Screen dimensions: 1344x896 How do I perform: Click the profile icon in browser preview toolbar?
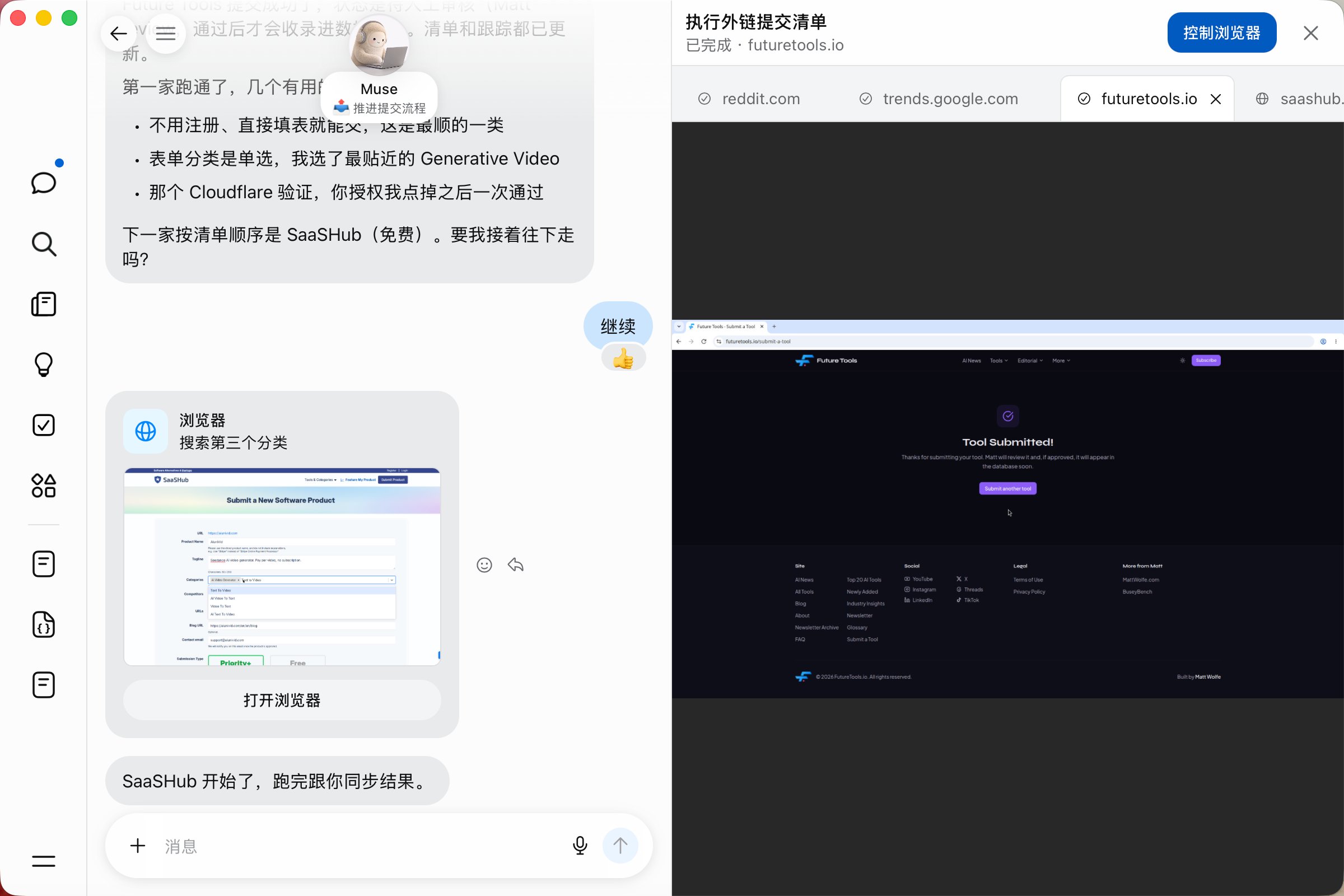tap(1323, 341)
